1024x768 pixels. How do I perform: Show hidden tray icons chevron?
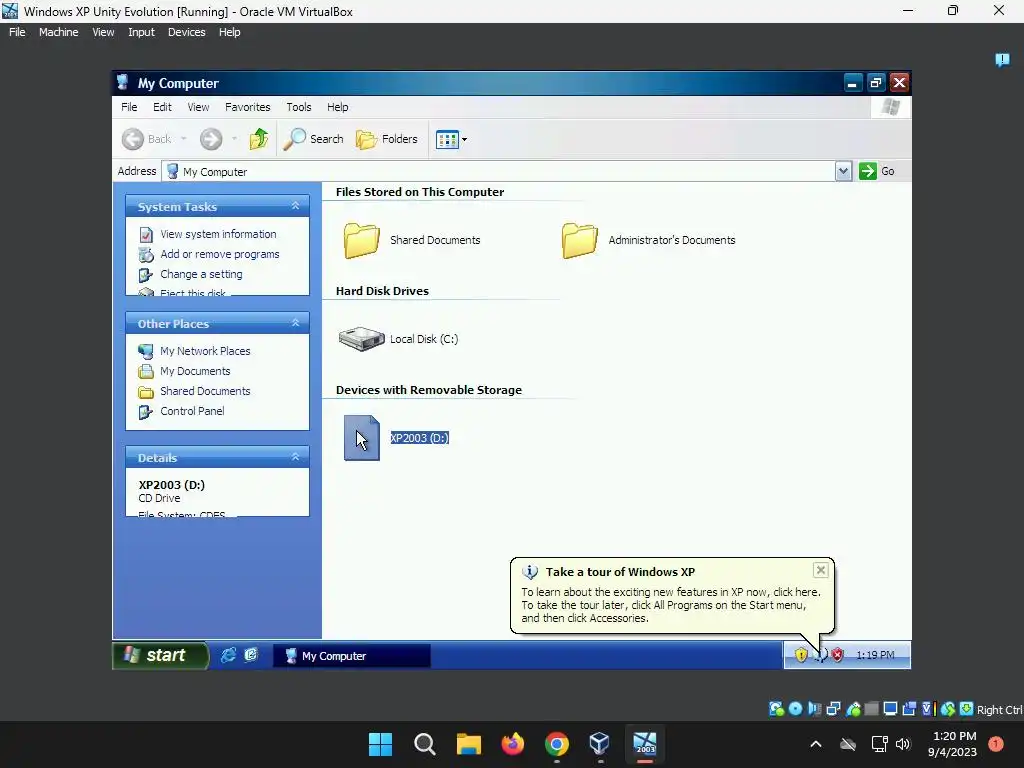816,744
